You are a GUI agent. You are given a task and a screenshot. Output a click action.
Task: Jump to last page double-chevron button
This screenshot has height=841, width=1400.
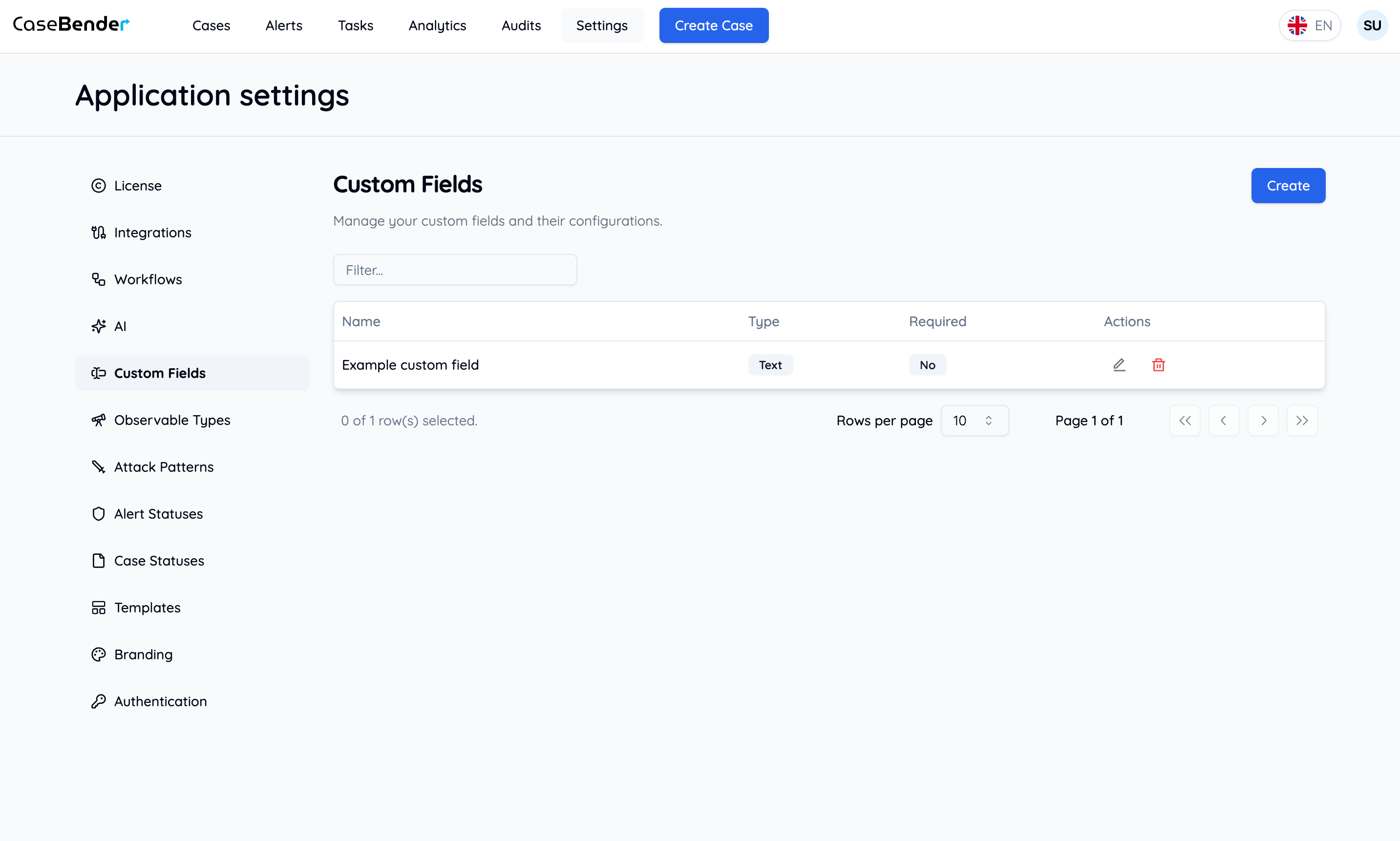(x=1302, y=420)
